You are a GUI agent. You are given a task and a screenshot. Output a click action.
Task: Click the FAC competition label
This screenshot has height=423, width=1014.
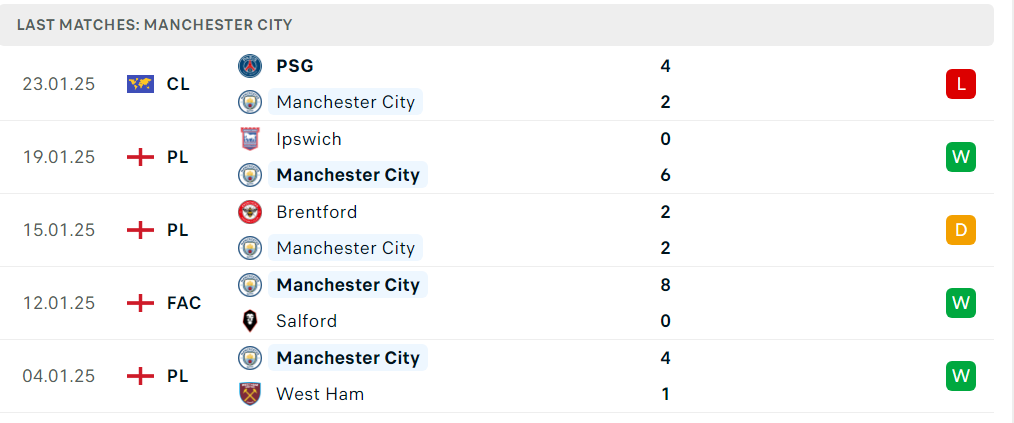click(184, 303)
